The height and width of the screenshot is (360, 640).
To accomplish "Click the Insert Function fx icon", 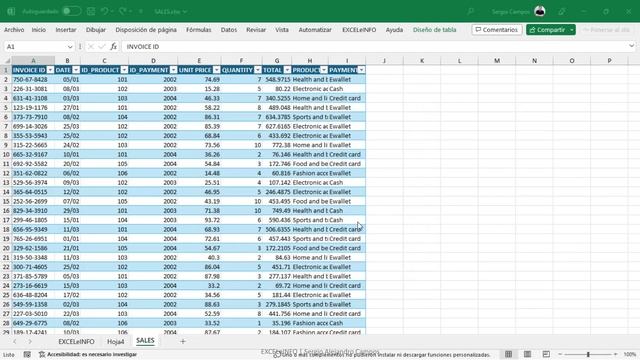I will pos(113,47).
